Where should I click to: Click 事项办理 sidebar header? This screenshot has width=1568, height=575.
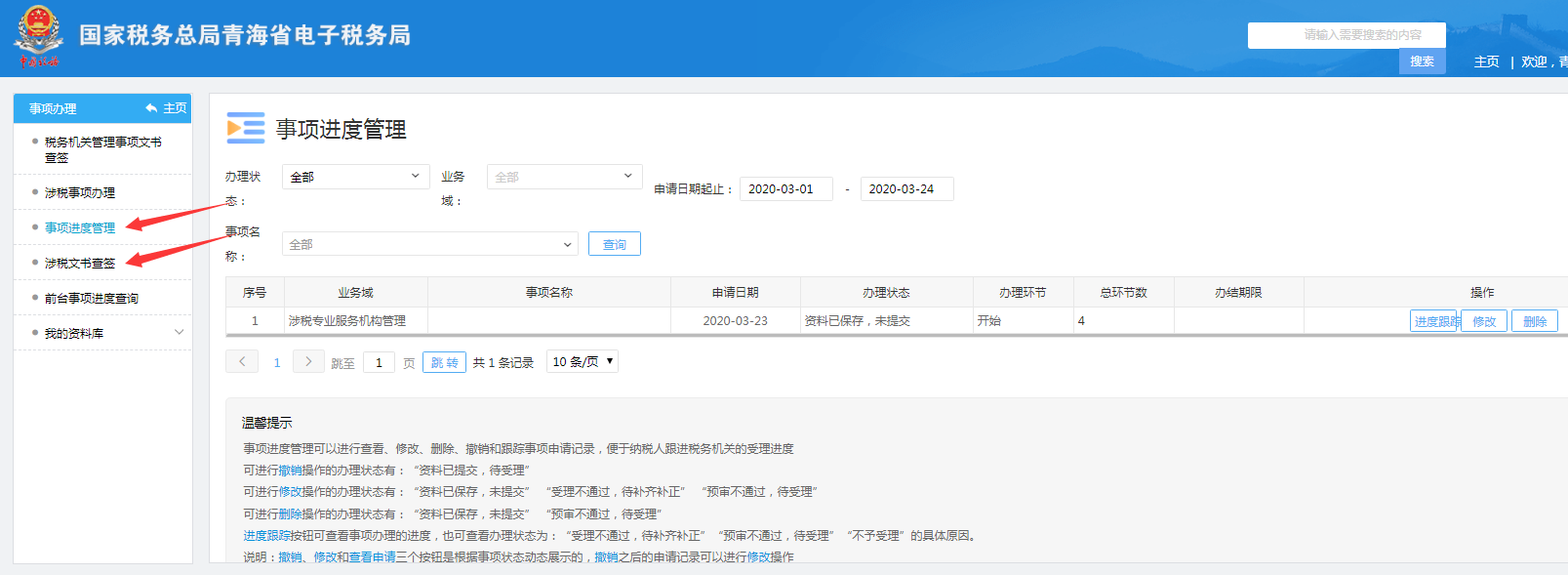coord(53,108)
